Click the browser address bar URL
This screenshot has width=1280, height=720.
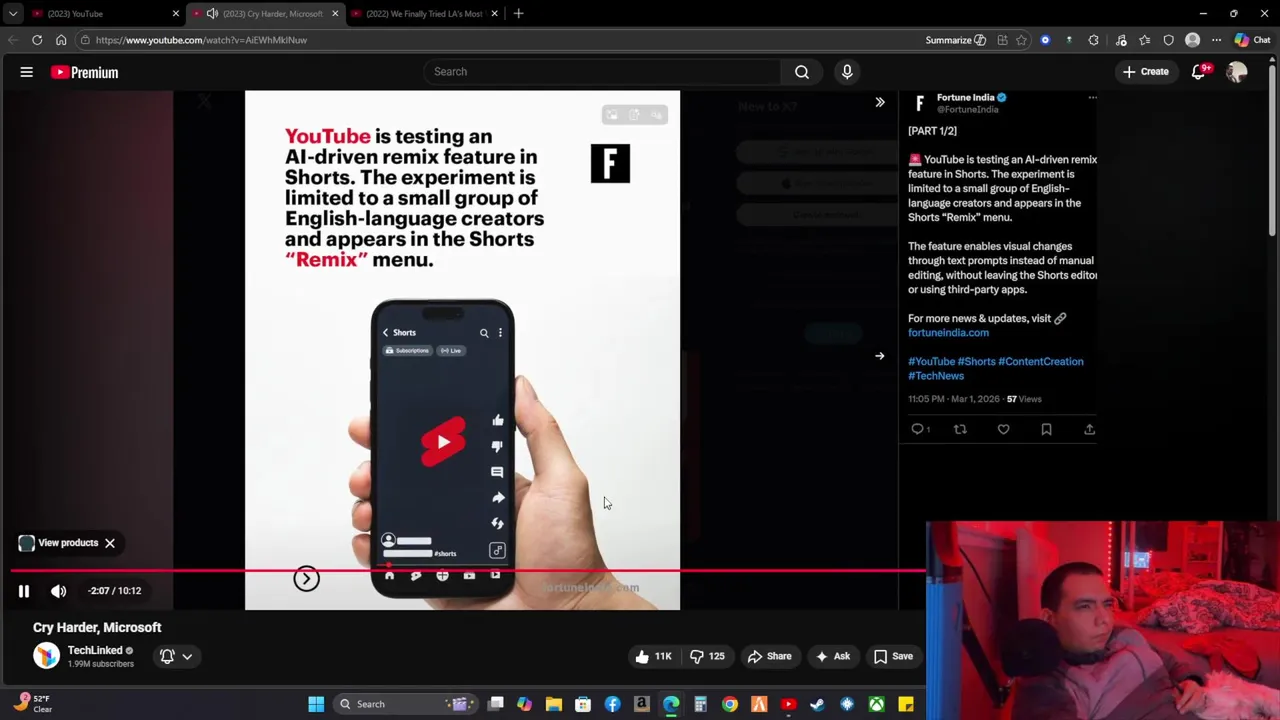[201, 40]
